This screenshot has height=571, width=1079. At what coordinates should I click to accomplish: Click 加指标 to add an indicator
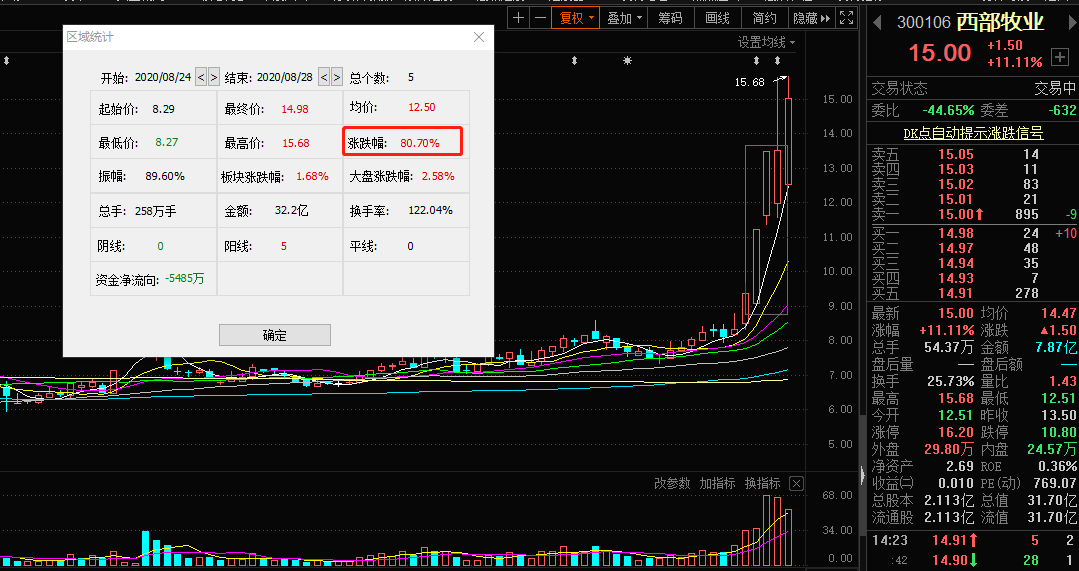pos(717,483)
